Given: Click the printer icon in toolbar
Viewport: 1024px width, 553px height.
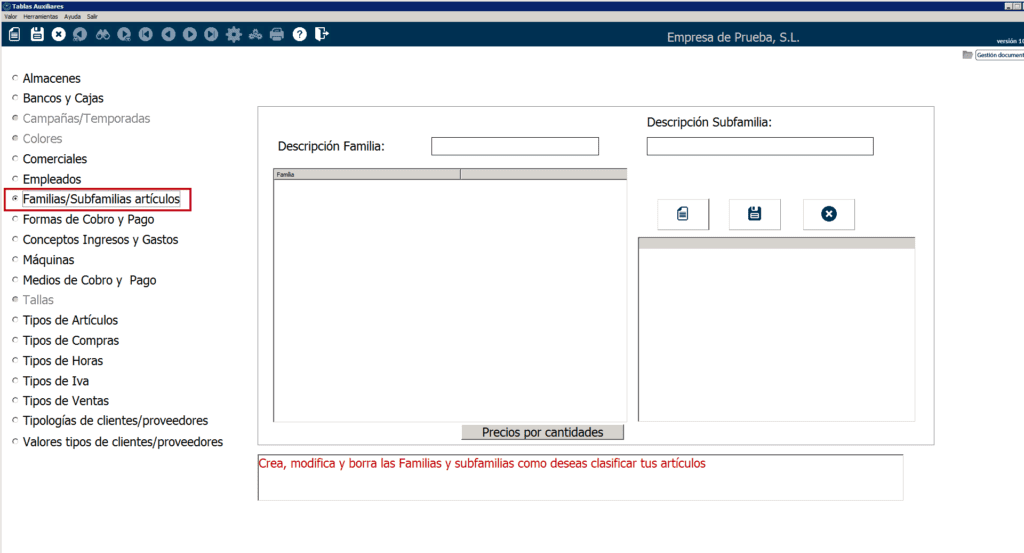Looking at the screenshot, I should (x=277, y=35).
